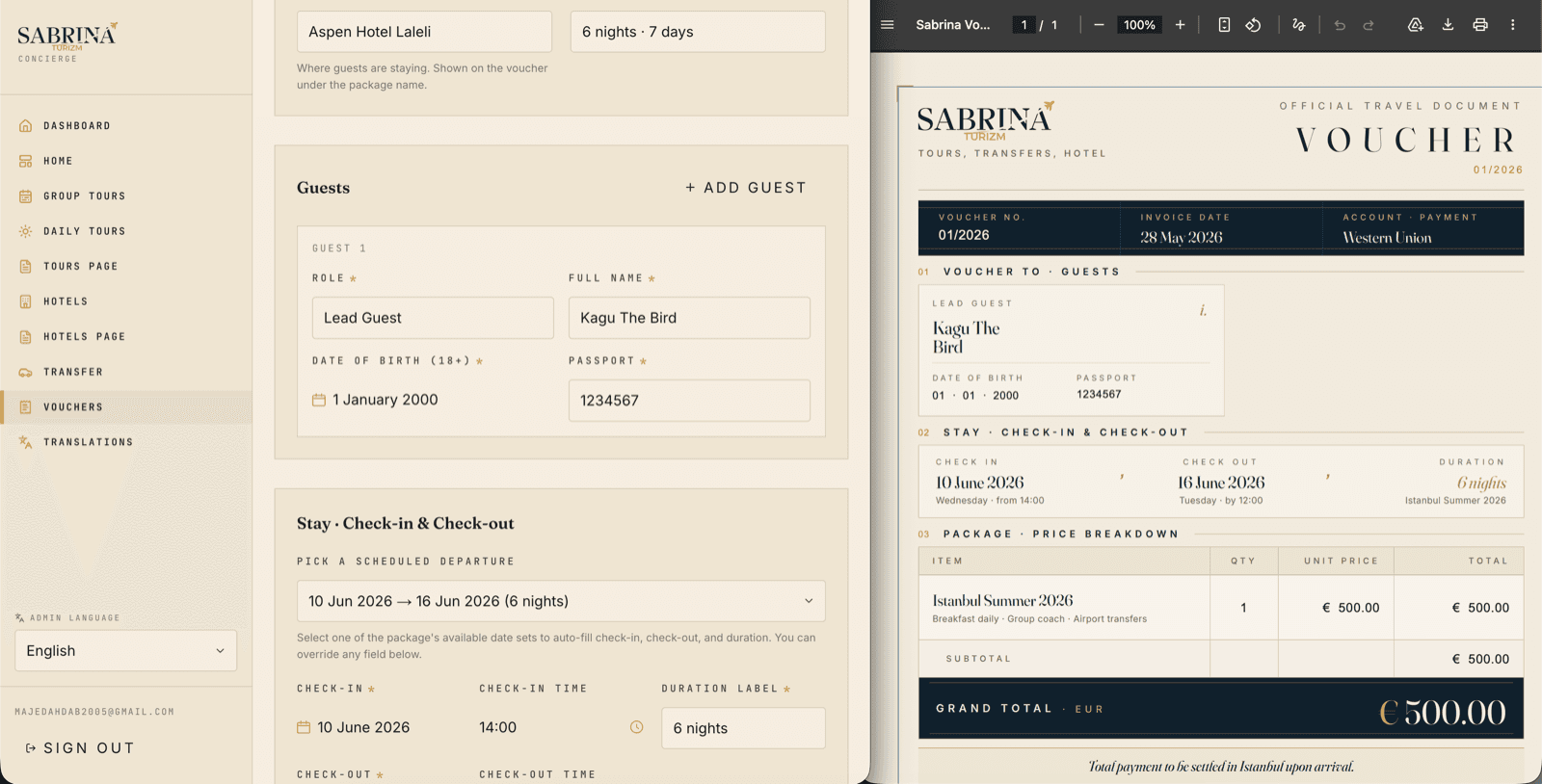Navigate to Hotels in the sidebar
Viewport: 1542px width, 784px height.
pos(126,301)
